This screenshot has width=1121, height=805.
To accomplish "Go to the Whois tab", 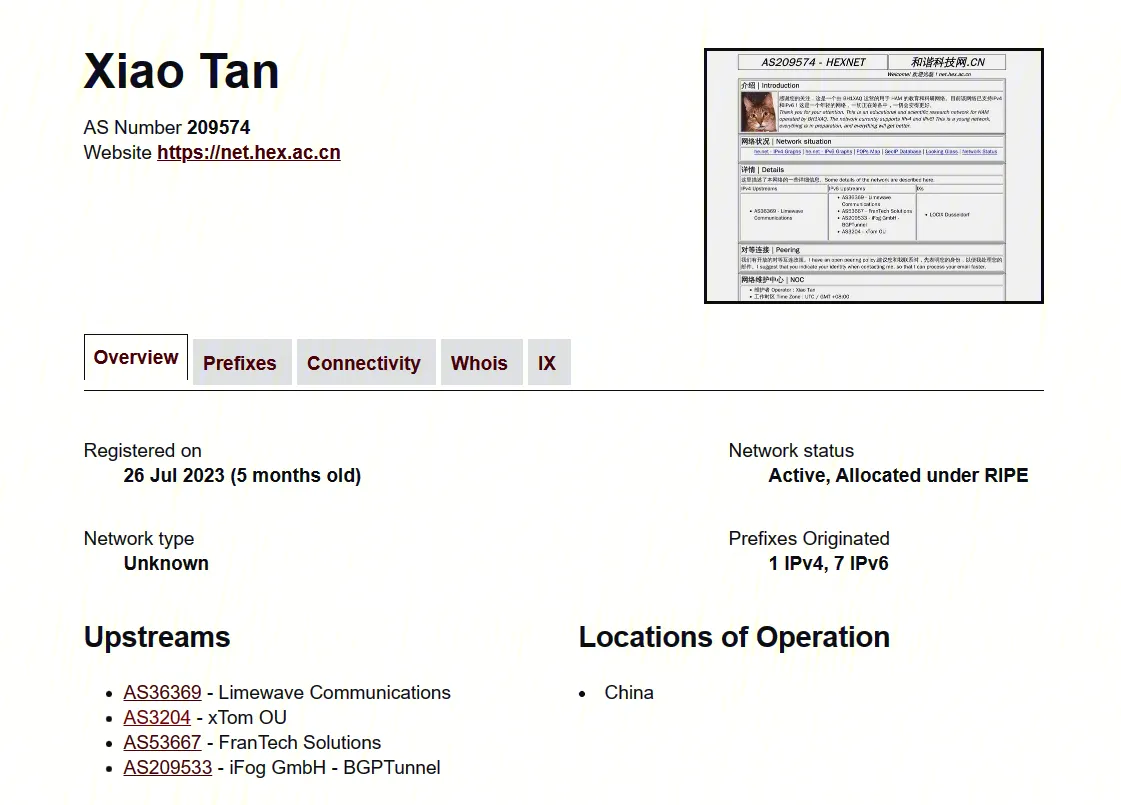I will 479,363.
